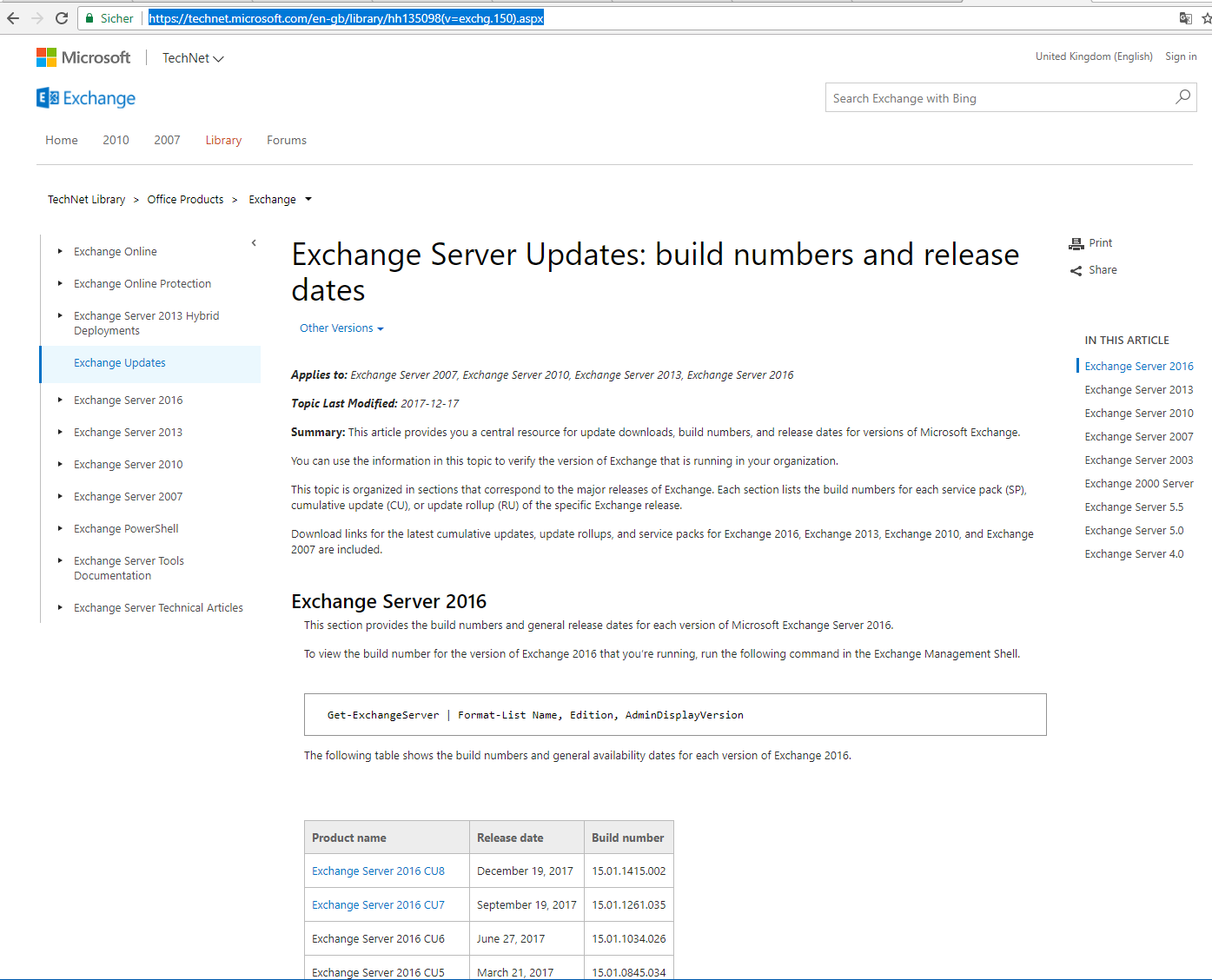Click the translate page icon in address bar
The height and width of the screenshot is (980, 1212).
pos(1185,18)
